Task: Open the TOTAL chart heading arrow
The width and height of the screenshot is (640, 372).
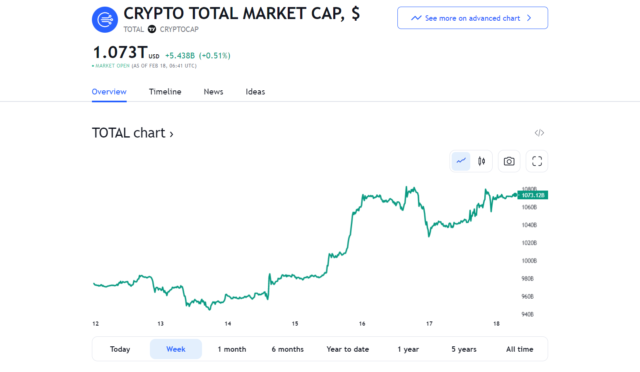Action: pyautogui.click(x=171, y=134)
